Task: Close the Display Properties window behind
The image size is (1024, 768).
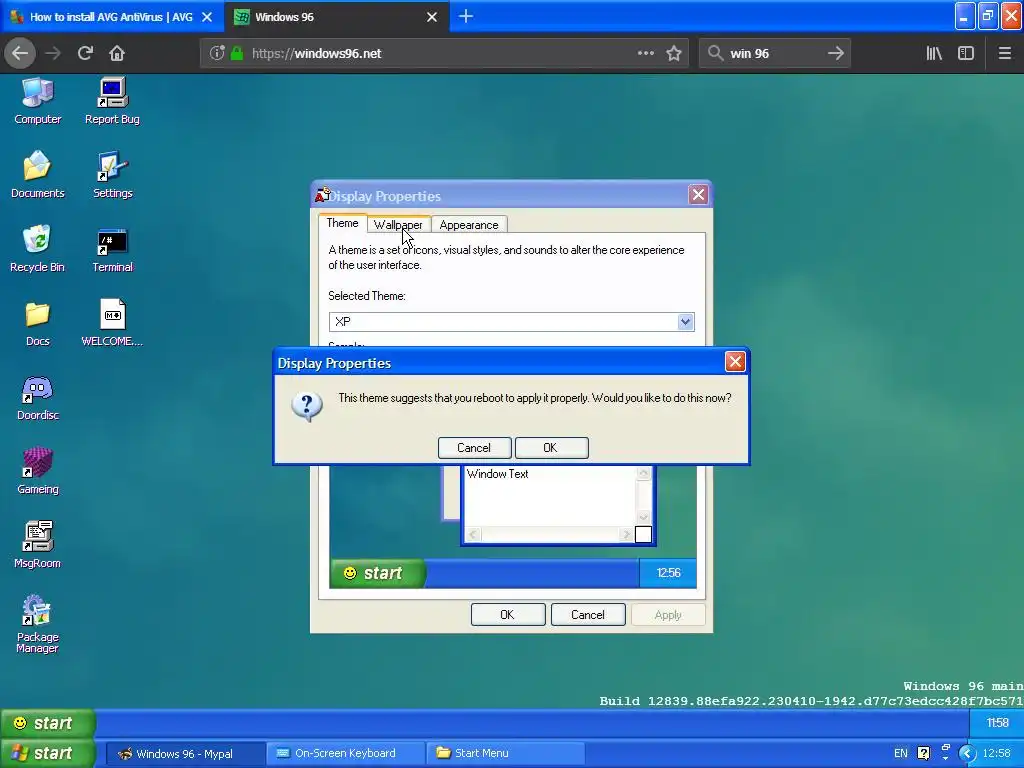Action: click(698, 195)
